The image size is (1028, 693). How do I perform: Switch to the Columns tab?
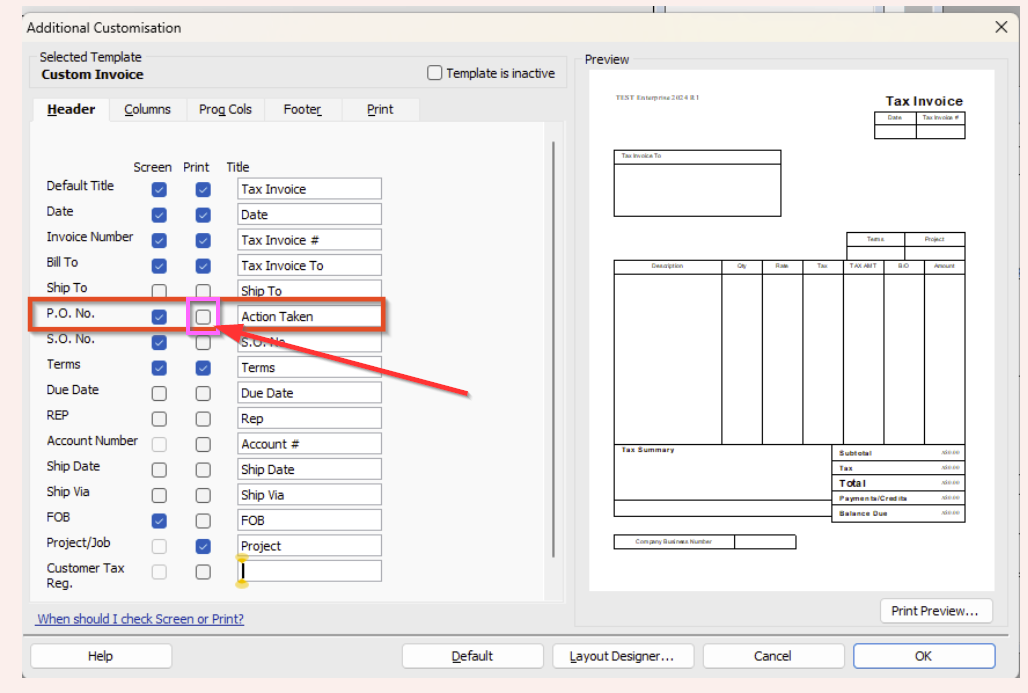pos(147,109)
